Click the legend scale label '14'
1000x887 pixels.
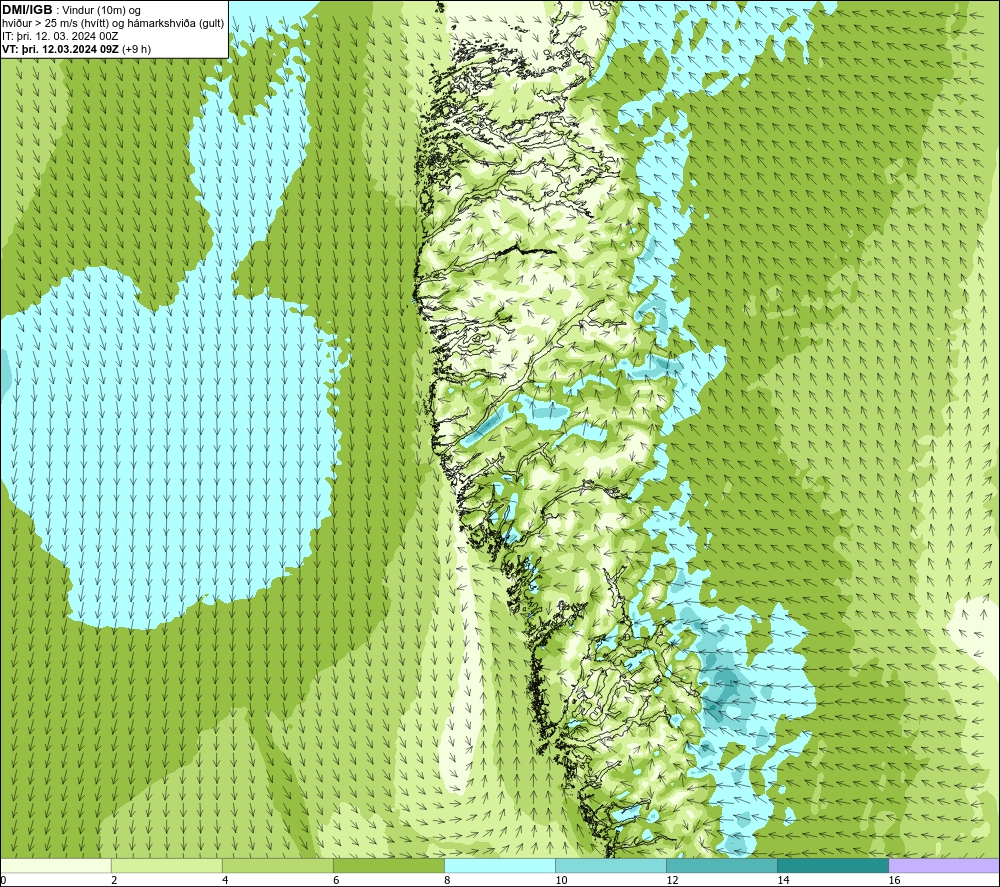[783, 880]
